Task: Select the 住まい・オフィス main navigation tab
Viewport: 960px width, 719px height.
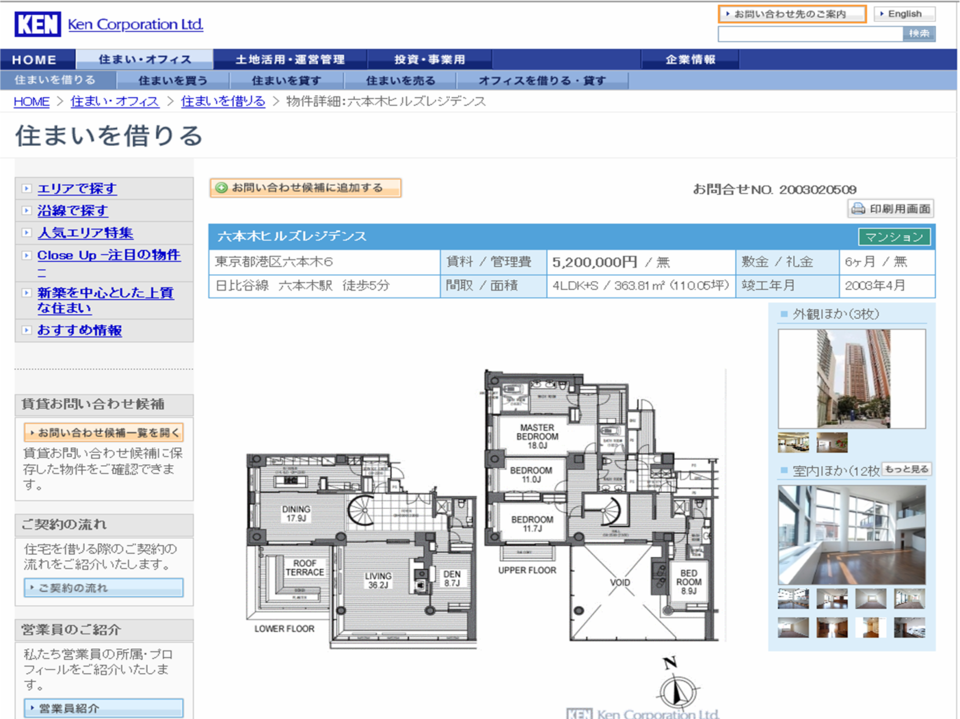Action: click(x=144, y=59)
